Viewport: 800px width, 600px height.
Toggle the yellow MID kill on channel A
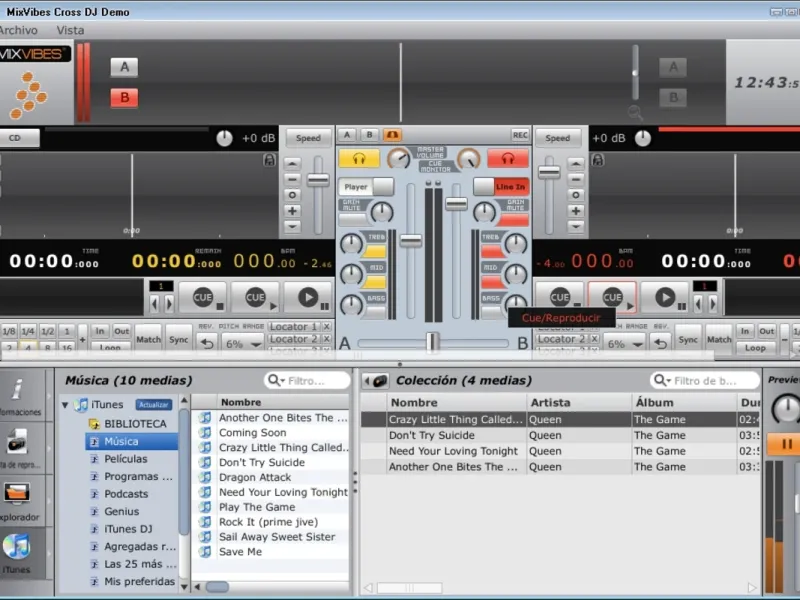pos(376,282)
